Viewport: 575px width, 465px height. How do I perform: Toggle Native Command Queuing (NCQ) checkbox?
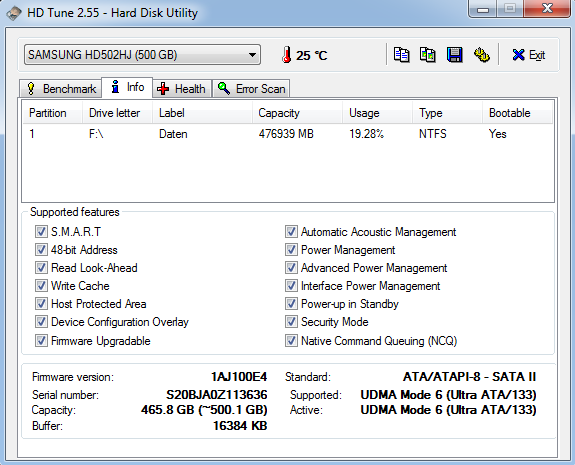[291, 341]
